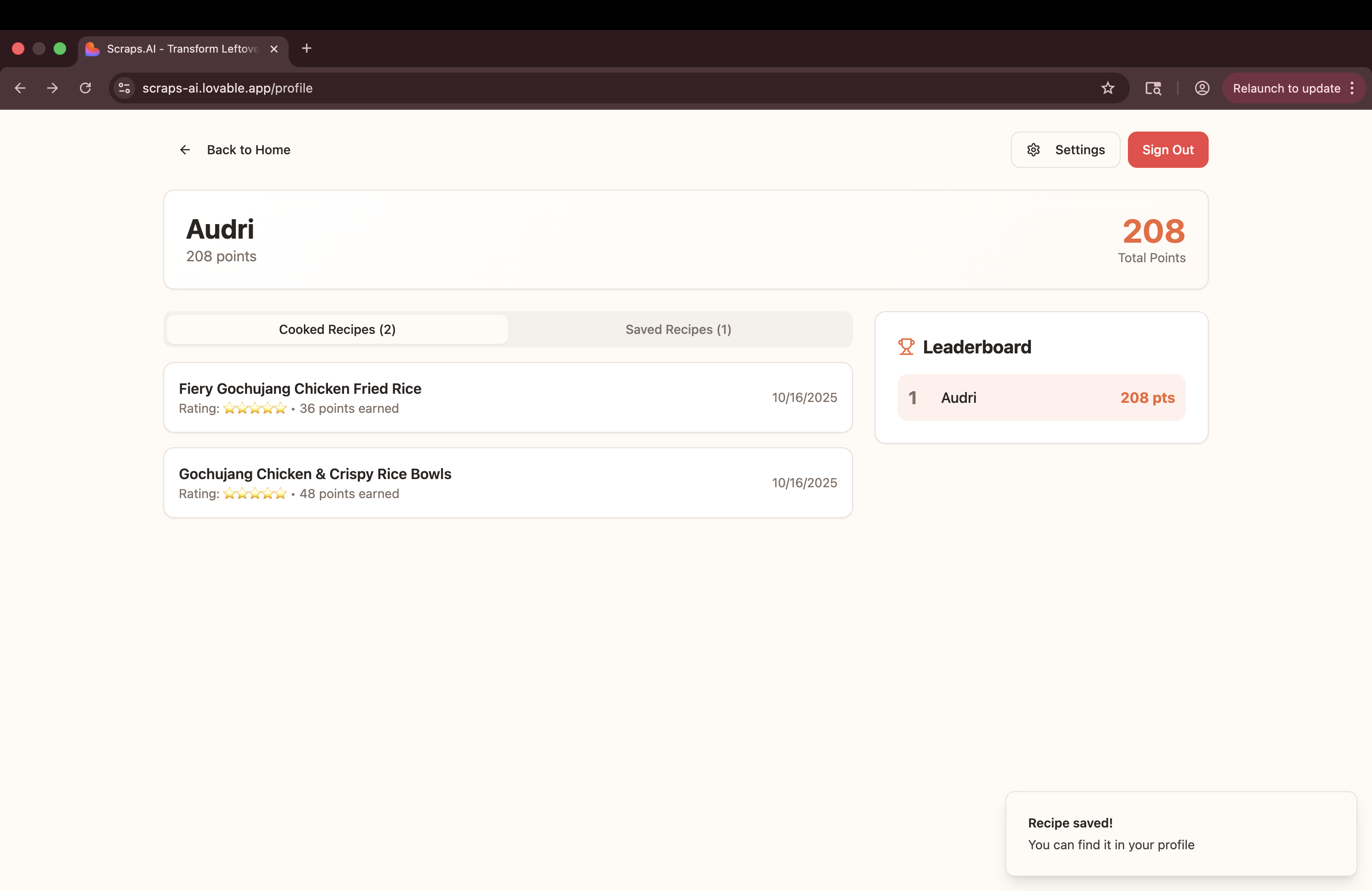The width and height of the screenshot is (1372, 891).
Task: Click the browser forward arrow
Action: pos(53,88)
